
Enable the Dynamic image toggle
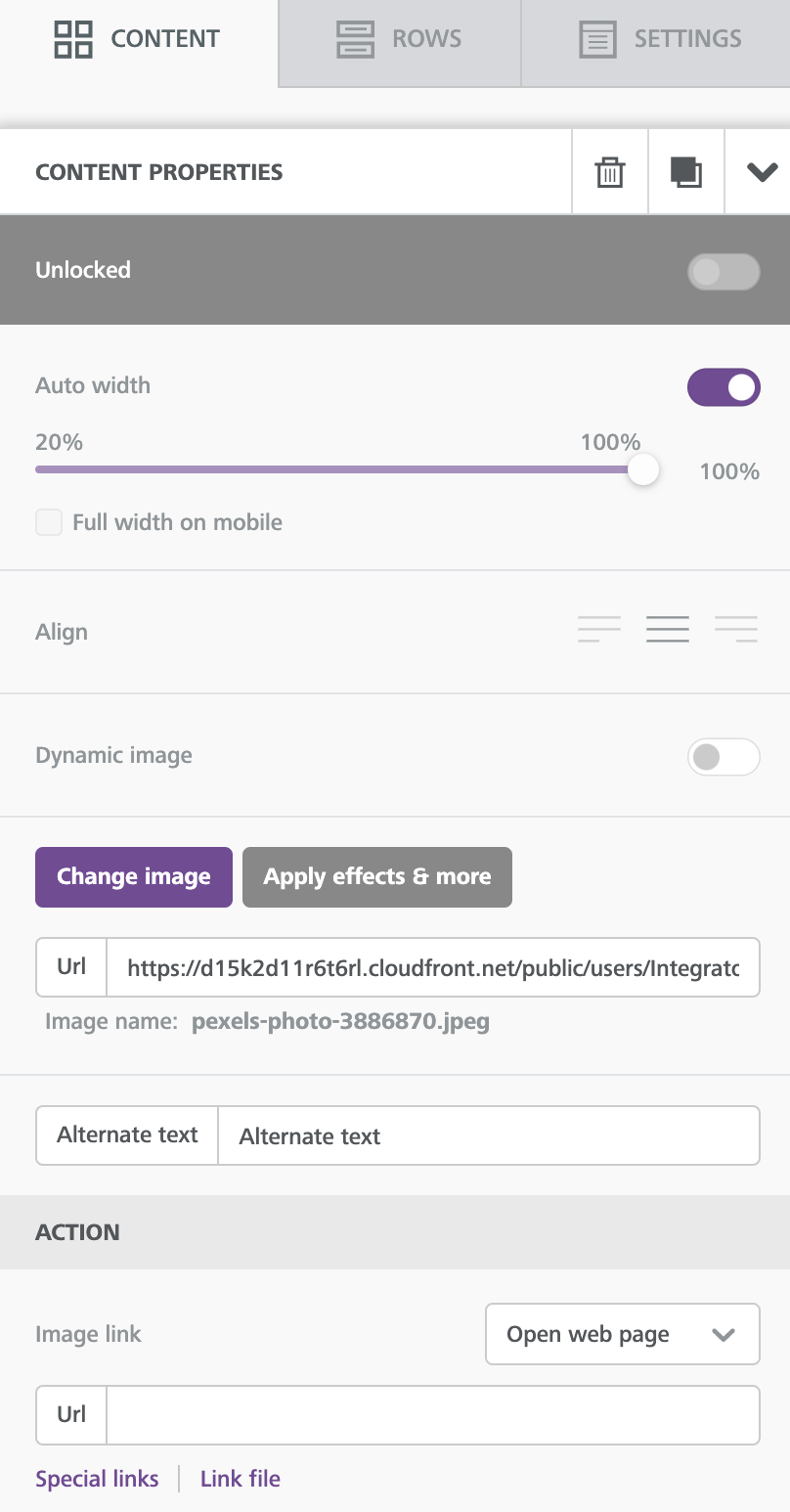[724, 756]
